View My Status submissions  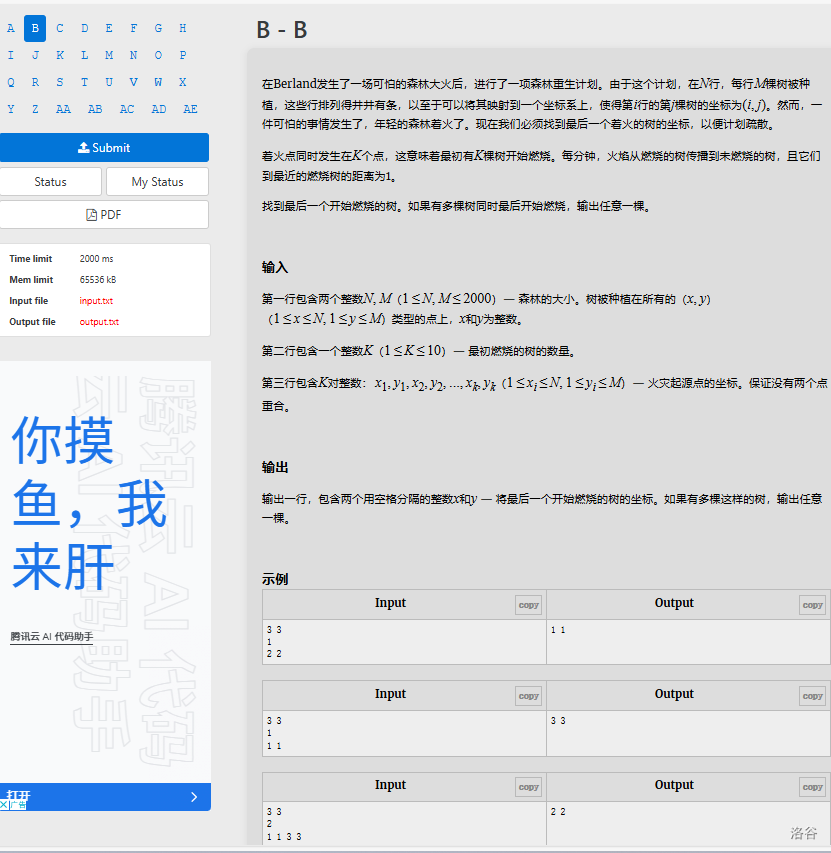157,182
